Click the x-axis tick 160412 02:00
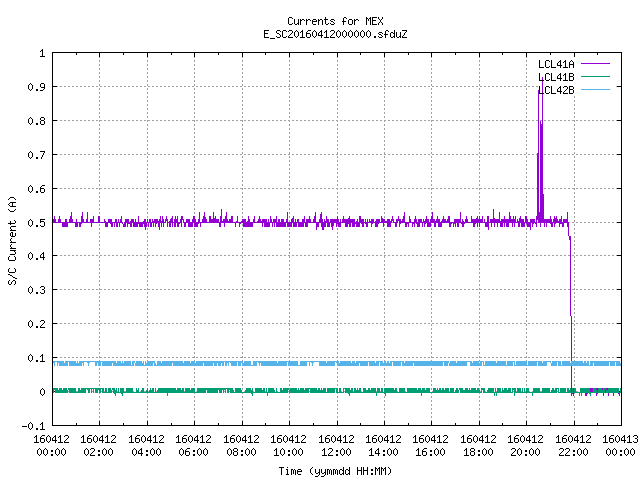The width and height of the screenshot is (640, 480). point(98,445)
